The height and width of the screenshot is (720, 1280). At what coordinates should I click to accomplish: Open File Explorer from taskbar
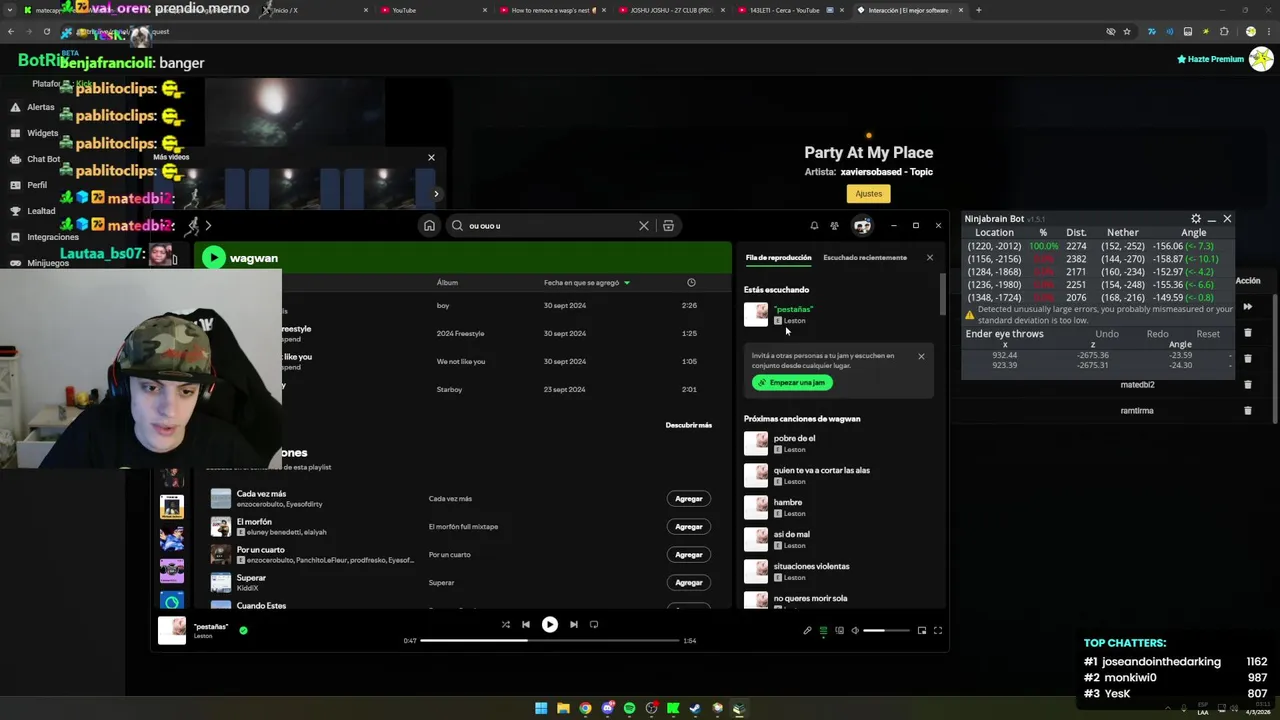[563, 709]
